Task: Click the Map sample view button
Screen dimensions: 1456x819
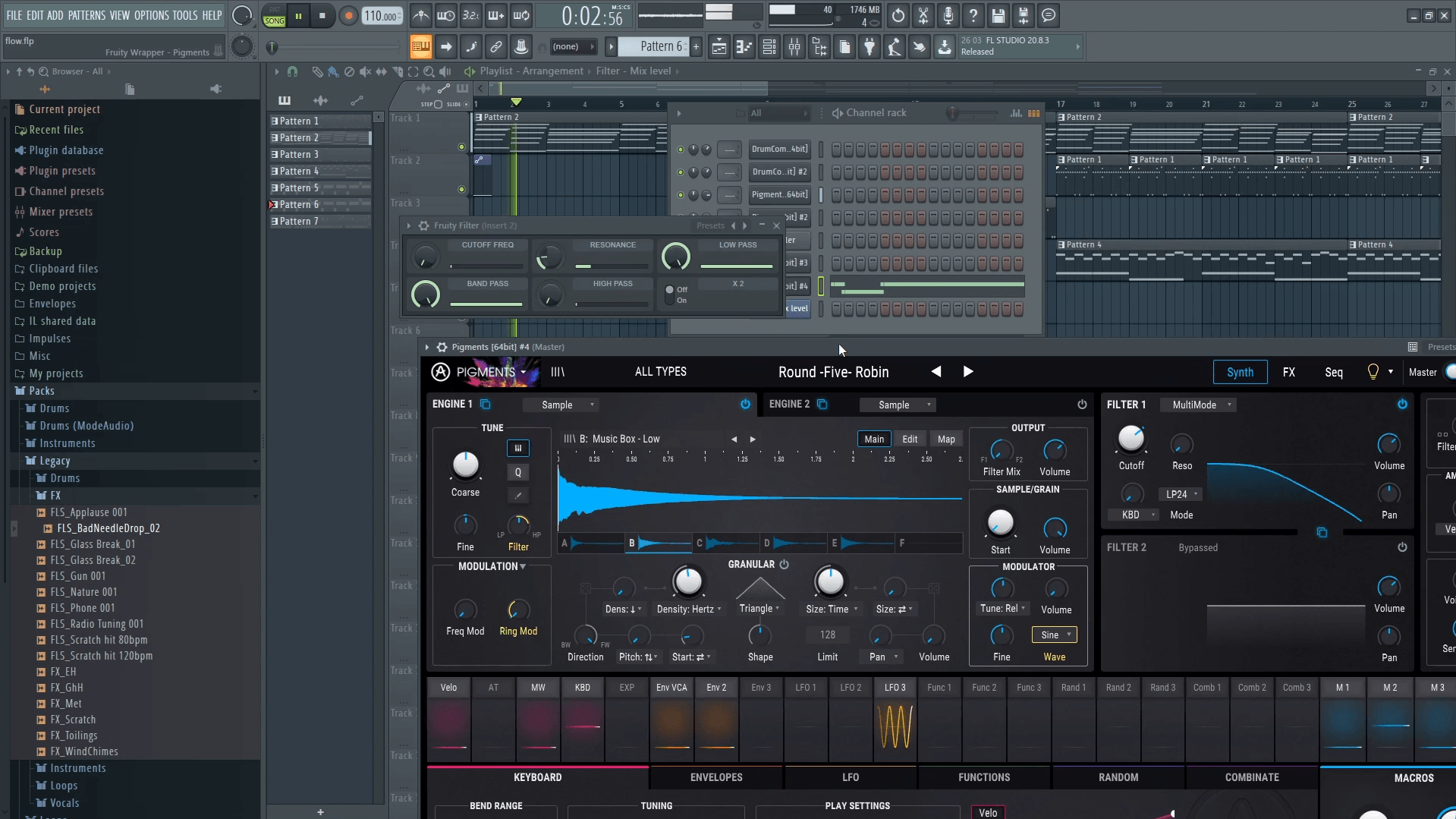Action: coord(946,439)
